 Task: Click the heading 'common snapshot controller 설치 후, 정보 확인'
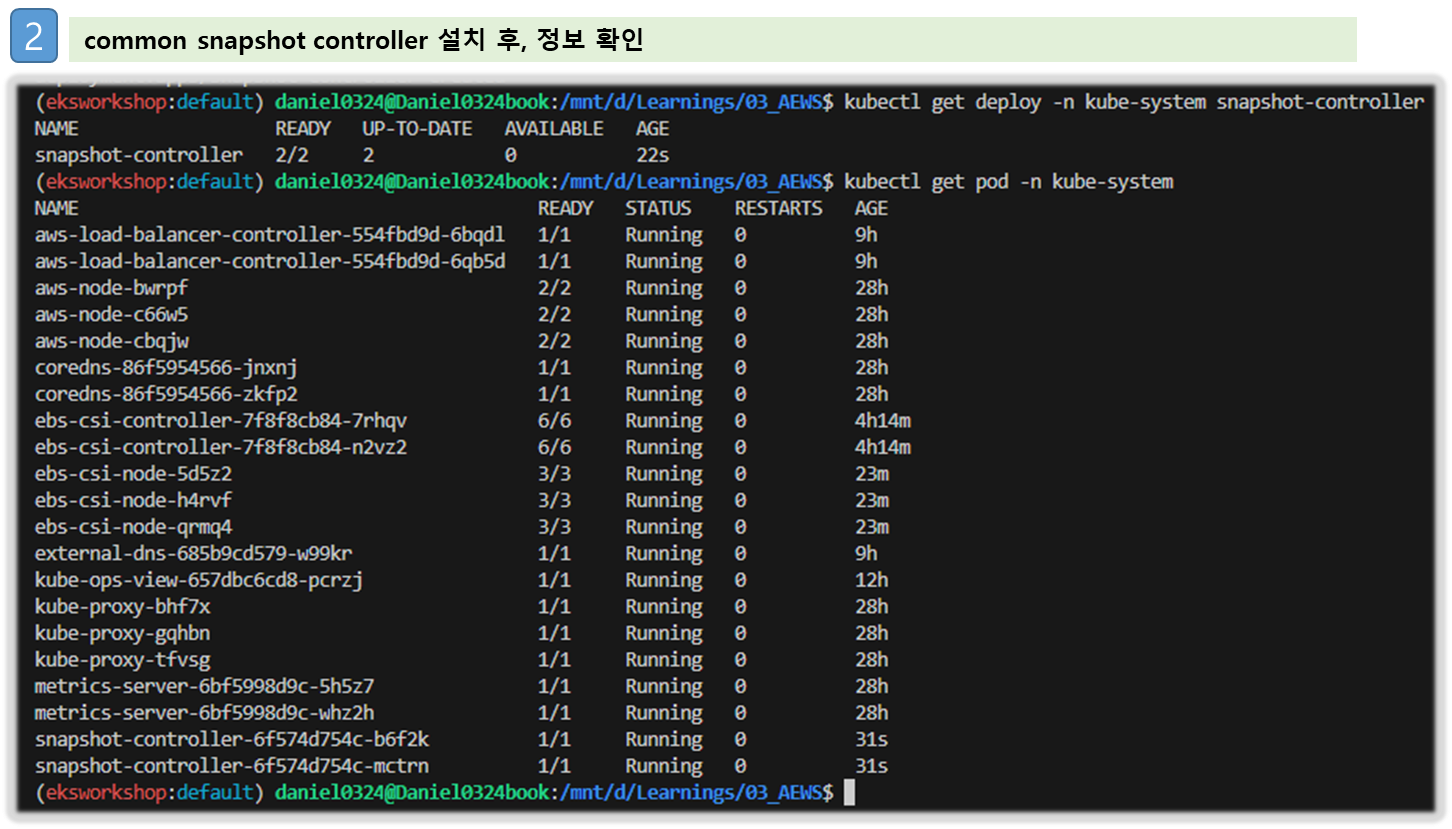pyautogui.click(x=363, y=40)
